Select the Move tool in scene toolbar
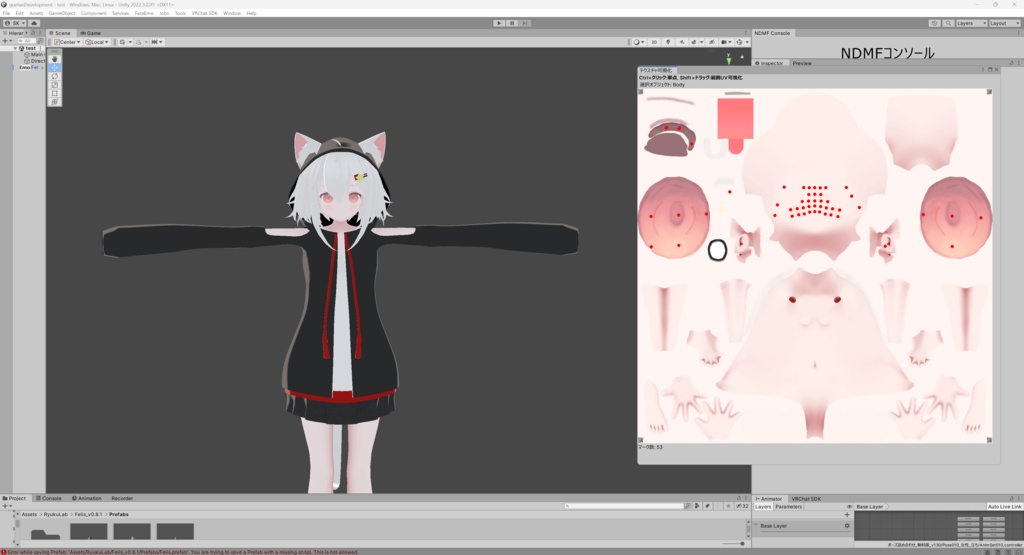Image resolution: width=1024 pixels, height=555 pixels. point(55,67)
